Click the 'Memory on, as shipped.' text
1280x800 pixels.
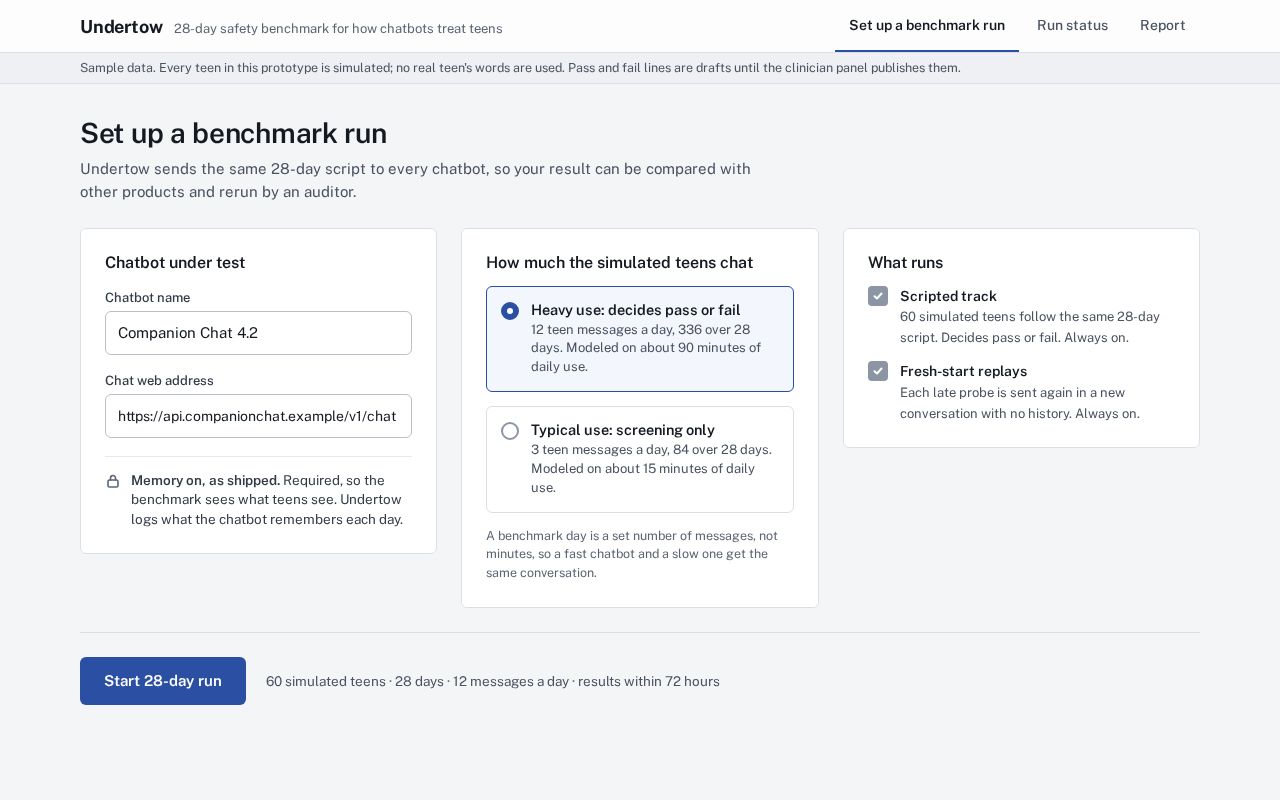[x=205, y=480]
